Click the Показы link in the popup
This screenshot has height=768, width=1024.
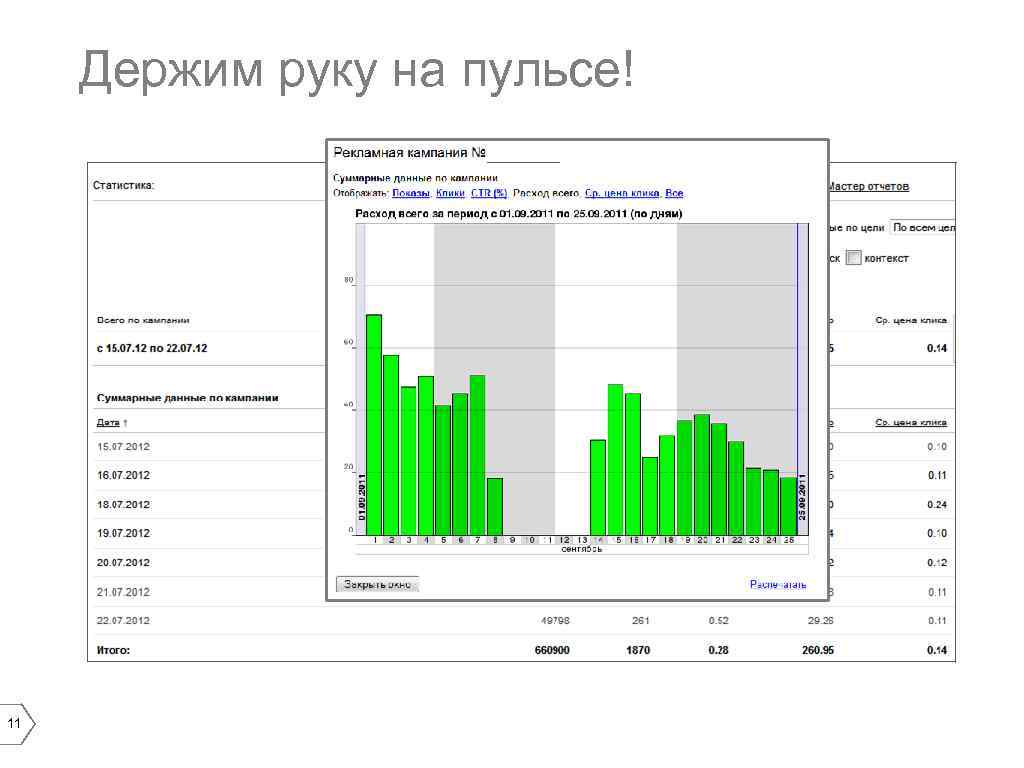click(x=411, y=193)
